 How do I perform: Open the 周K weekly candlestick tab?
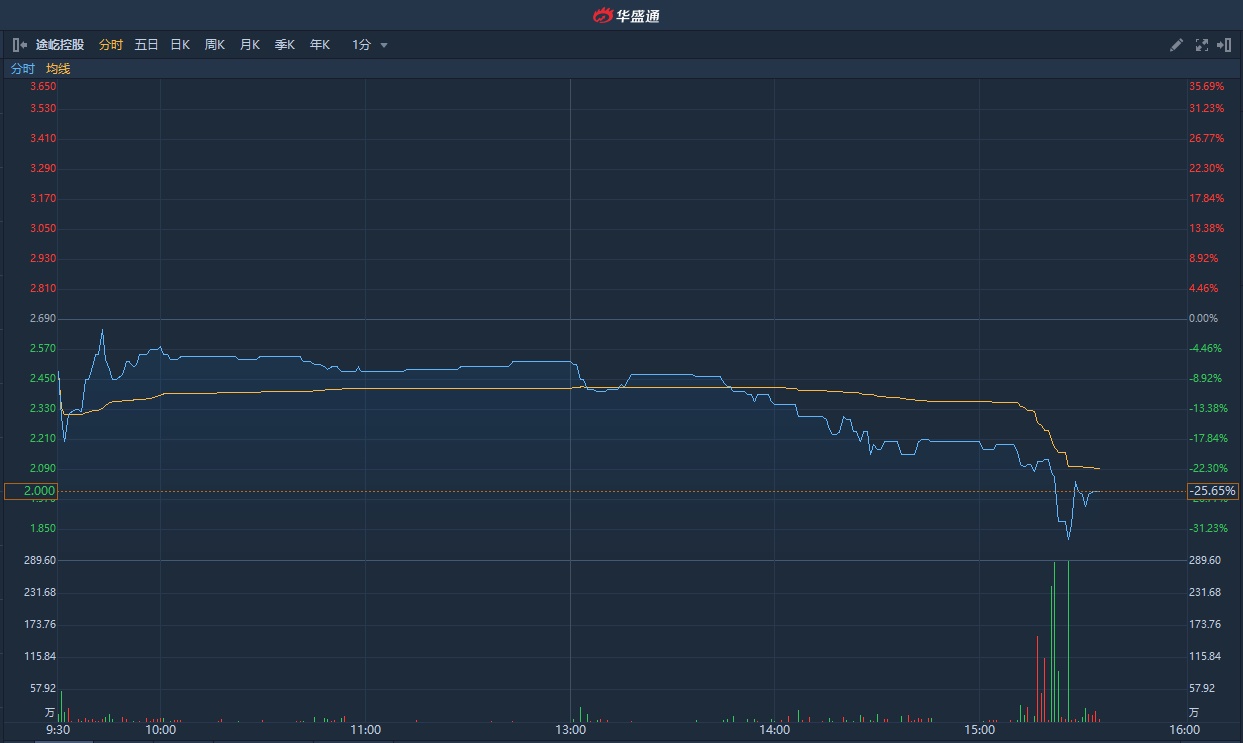(215, 45)
